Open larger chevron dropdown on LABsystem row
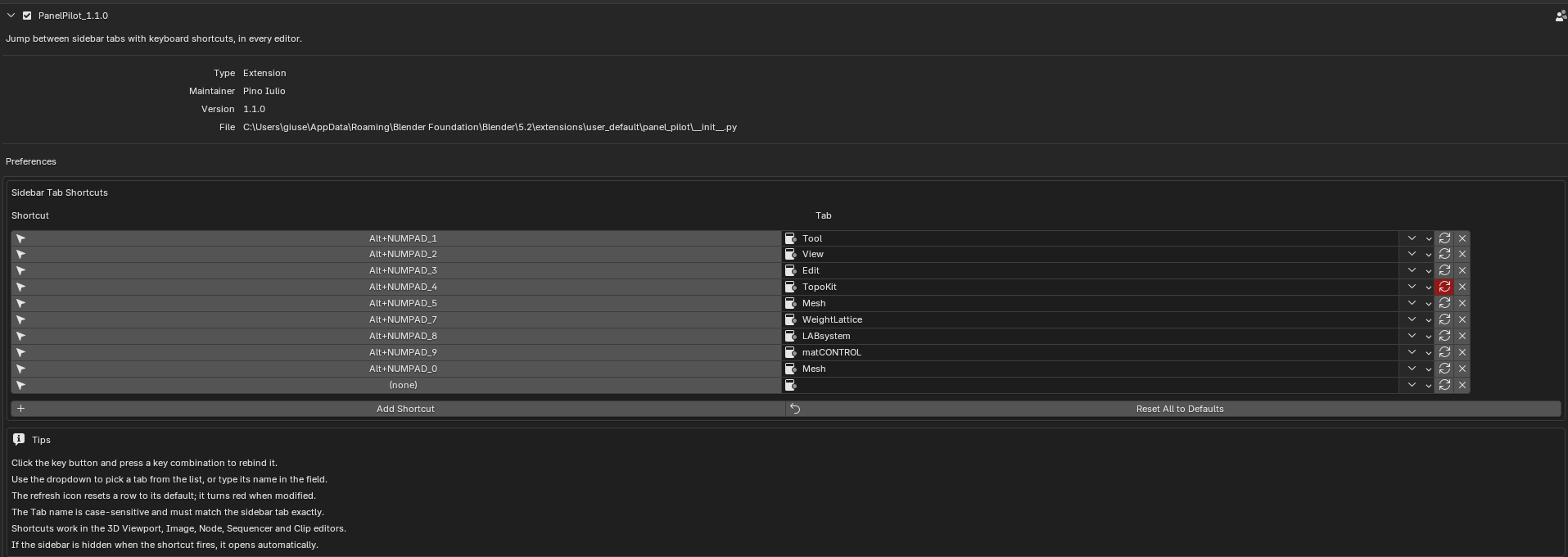 tap(1412, 336)
